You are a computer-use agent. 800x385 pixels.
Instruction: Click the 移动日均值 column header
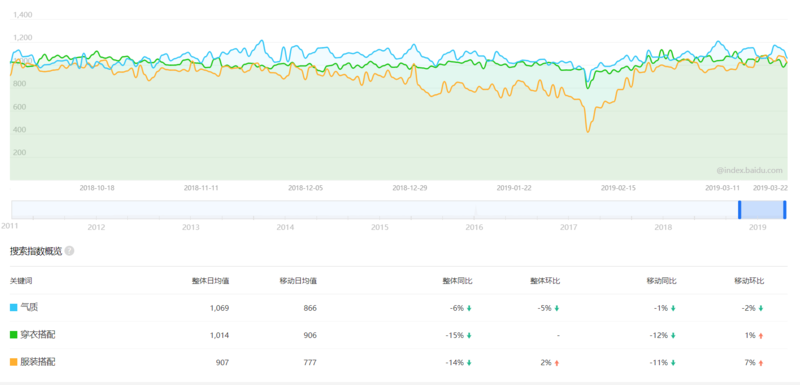click(x=298, y=280)
